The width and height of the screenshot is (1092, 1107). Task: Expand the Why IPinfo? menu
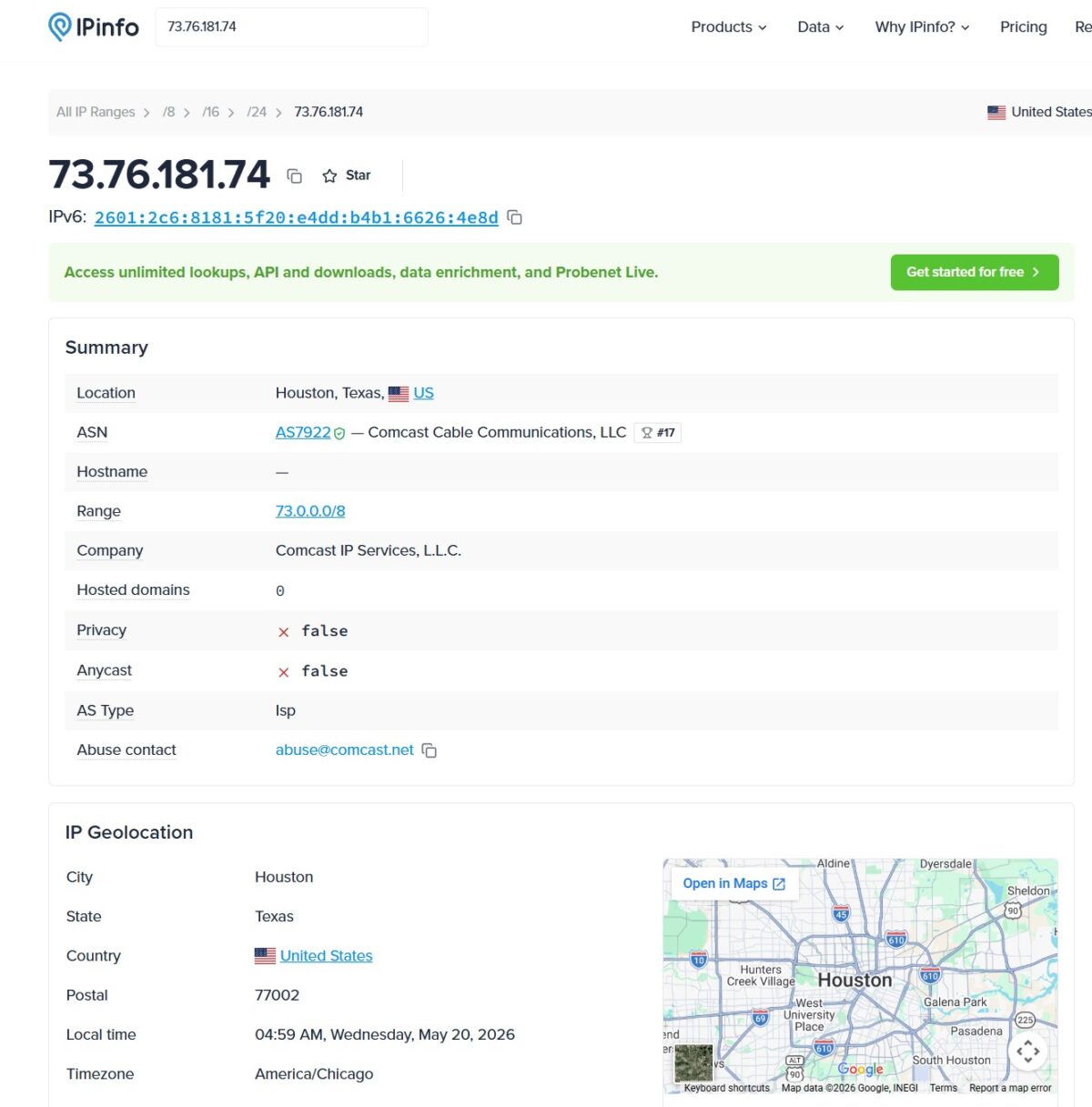(x=922, y=27)
